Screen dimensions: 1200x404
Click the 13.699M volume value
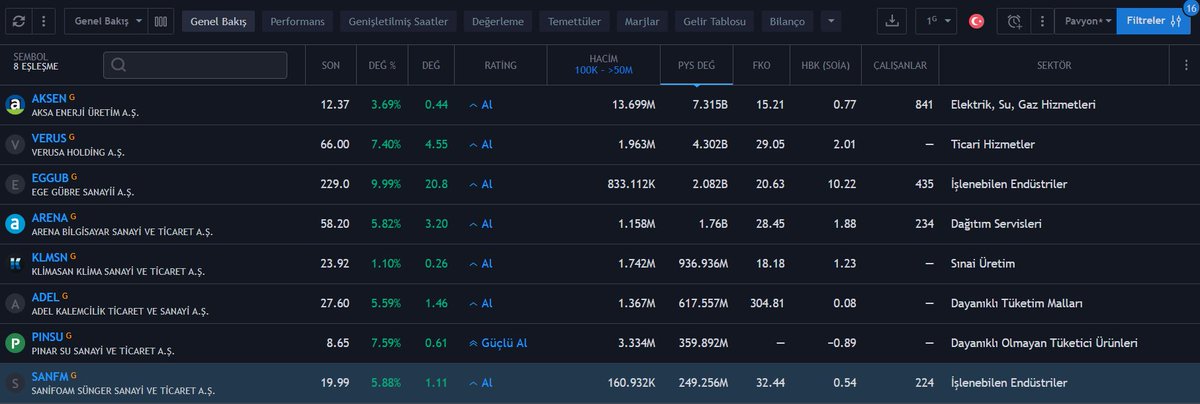point(634,104)
